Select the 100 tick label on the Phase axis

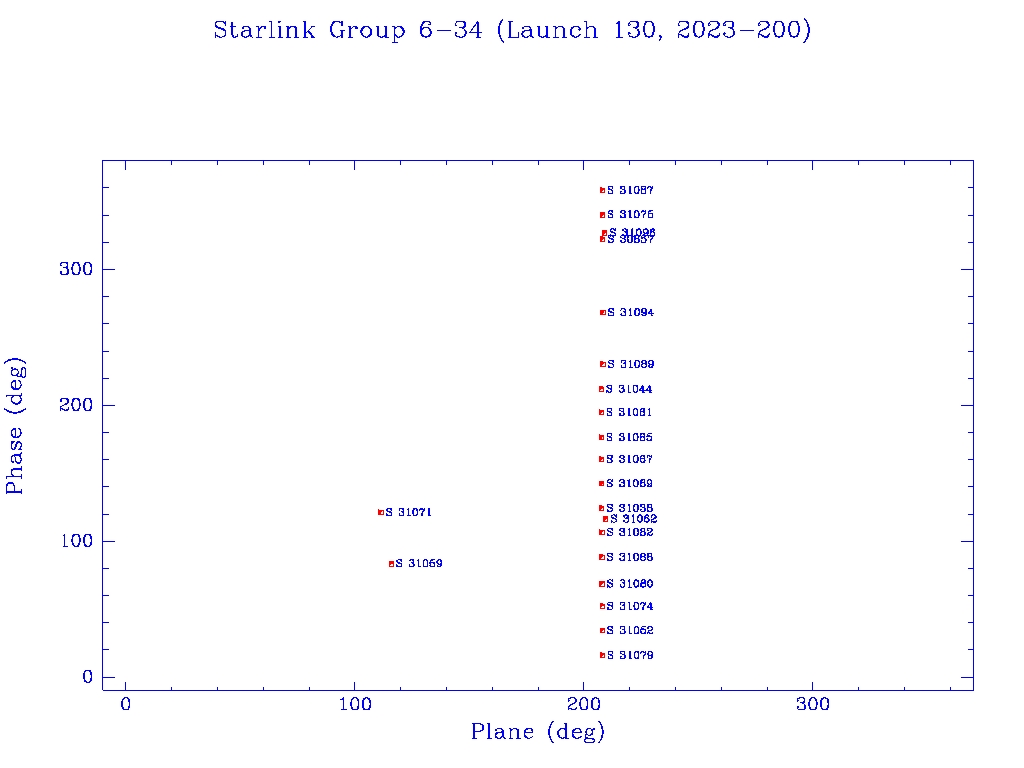pos(77,541)
